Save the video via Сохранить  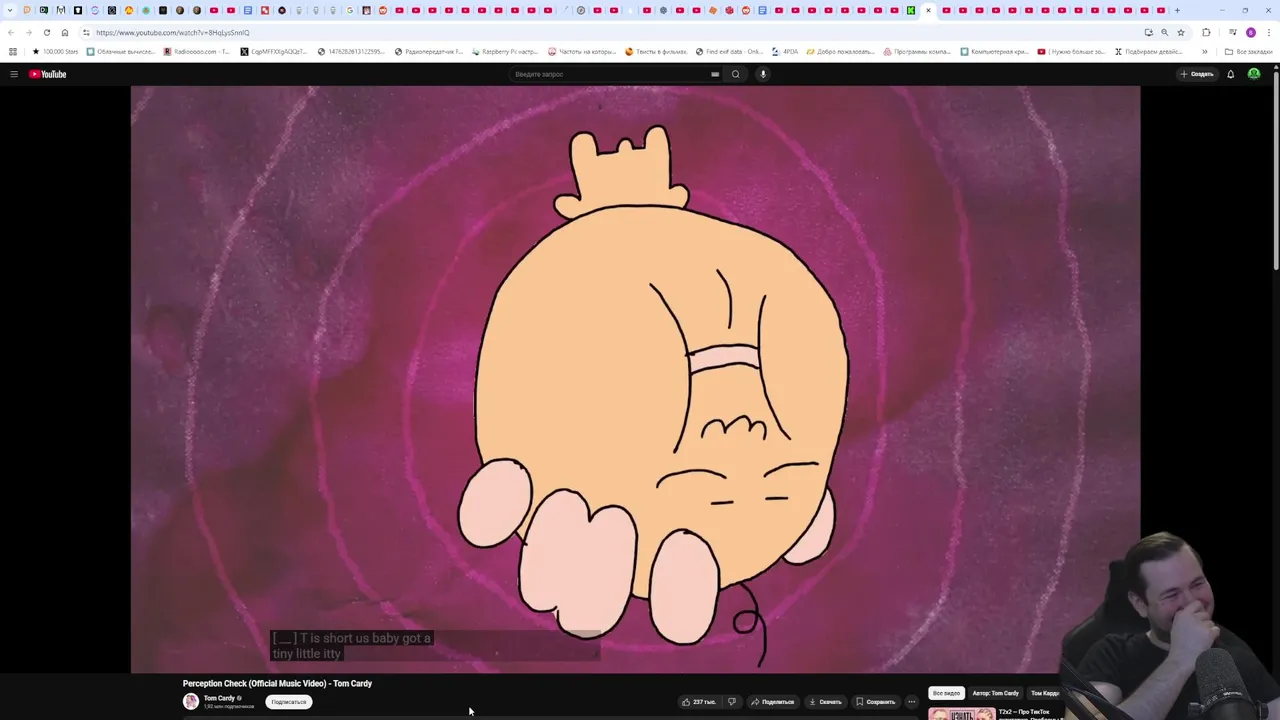(875, 702)
